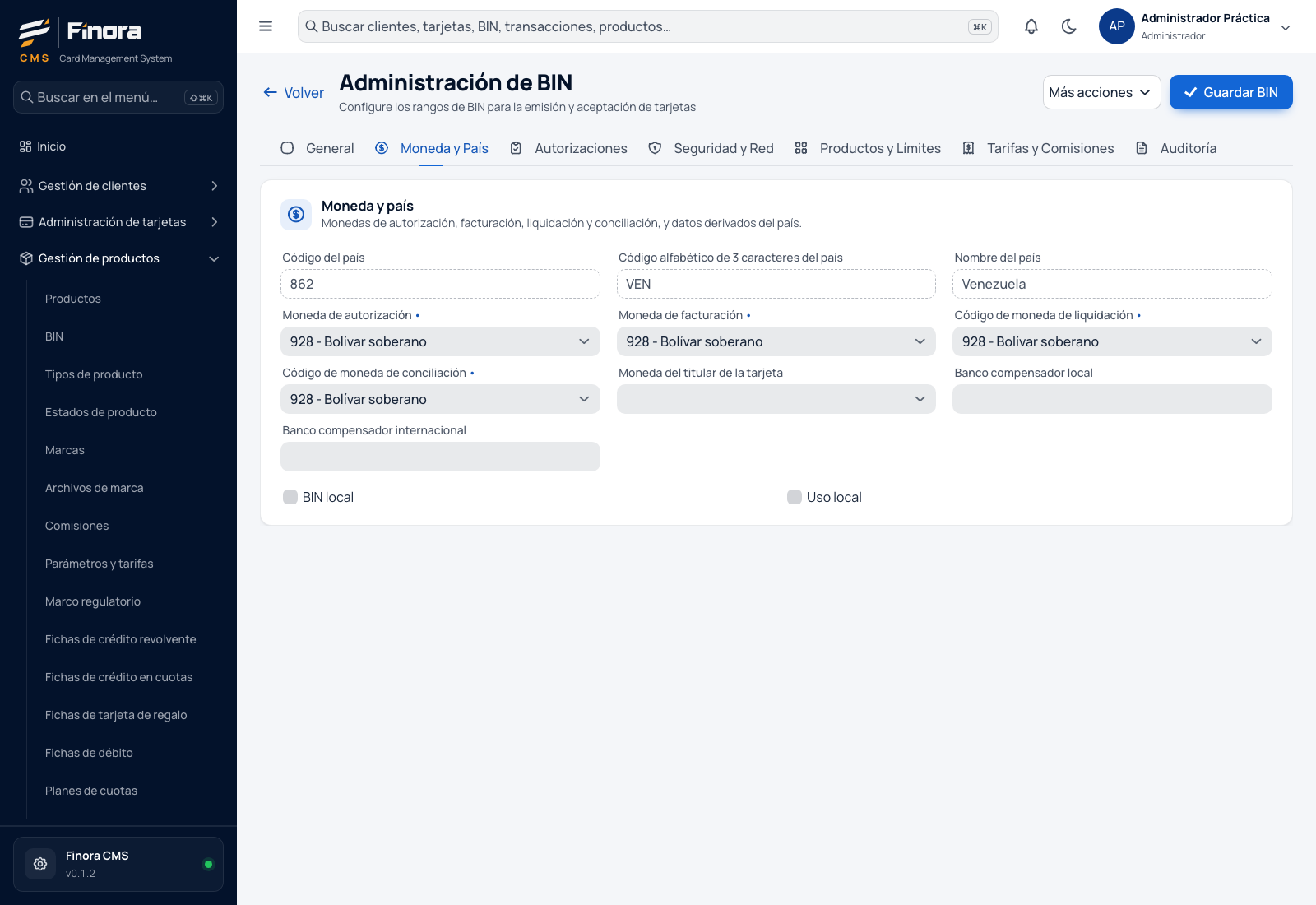This screenshot has height=905, width=1316.
Task: Click the Buscar en el menú field
Action: click(x=118, y=97)
